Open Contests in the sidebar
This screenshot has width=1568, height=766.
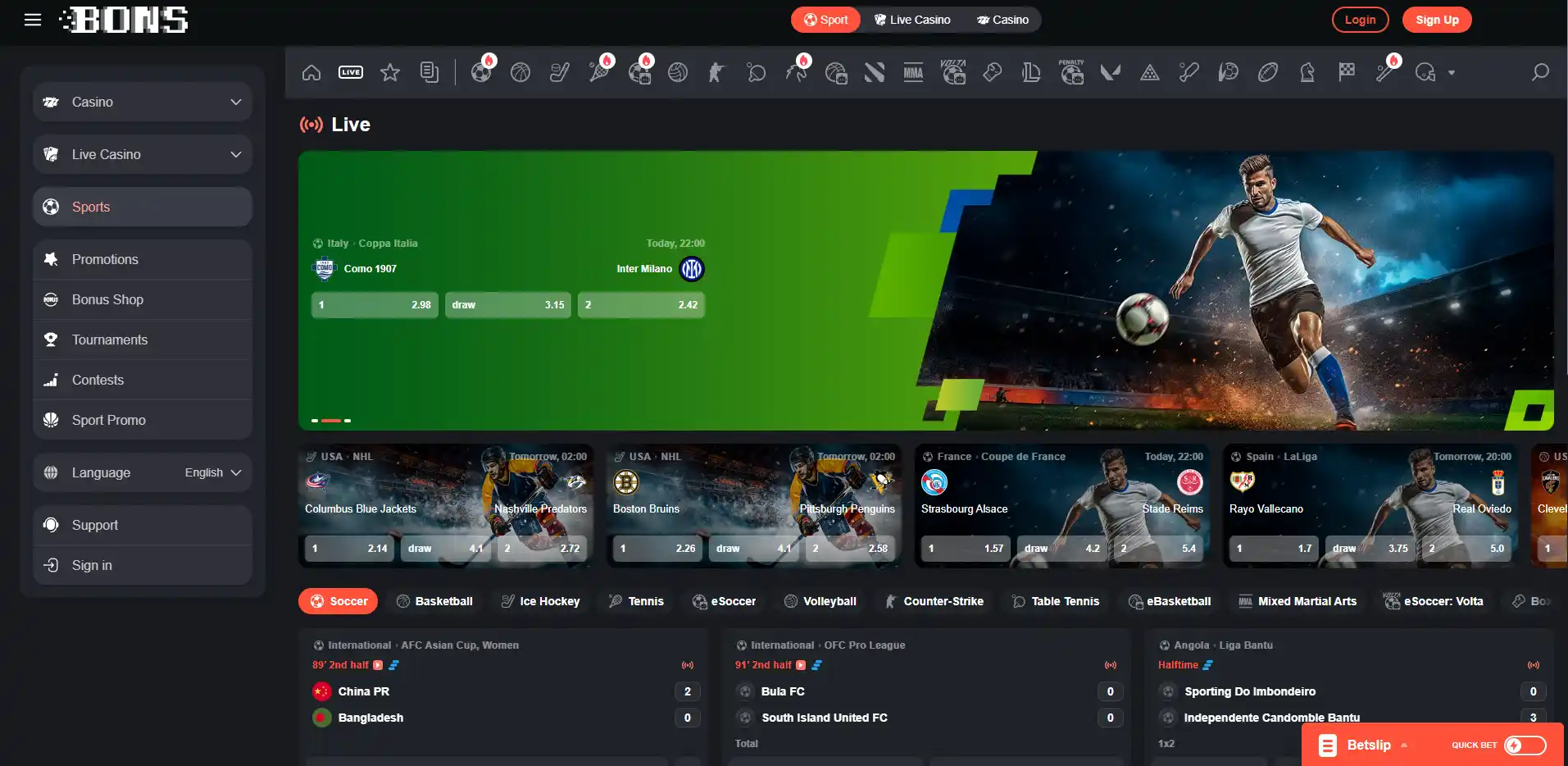143,380
